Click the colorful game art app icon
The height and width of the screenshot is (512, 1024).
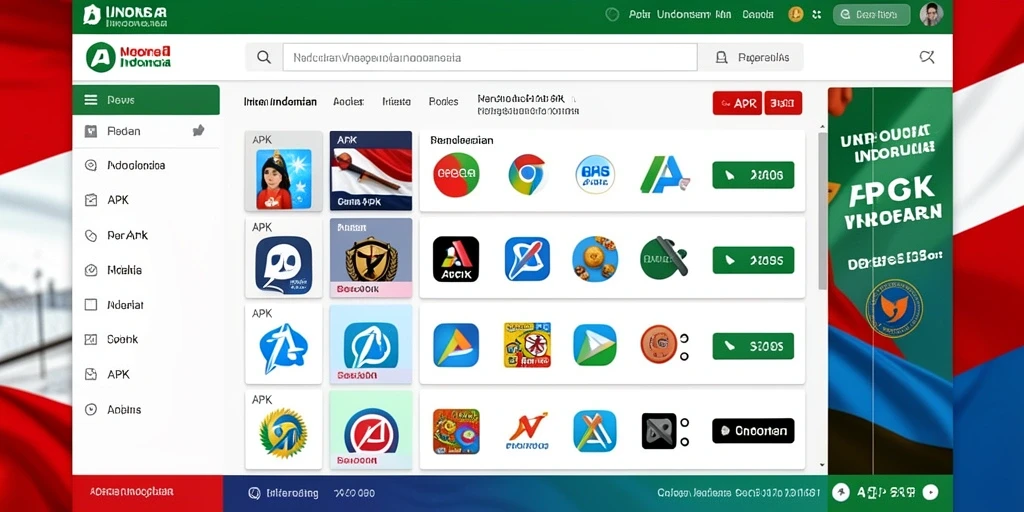pyautogui.click(x=456, y=431)
